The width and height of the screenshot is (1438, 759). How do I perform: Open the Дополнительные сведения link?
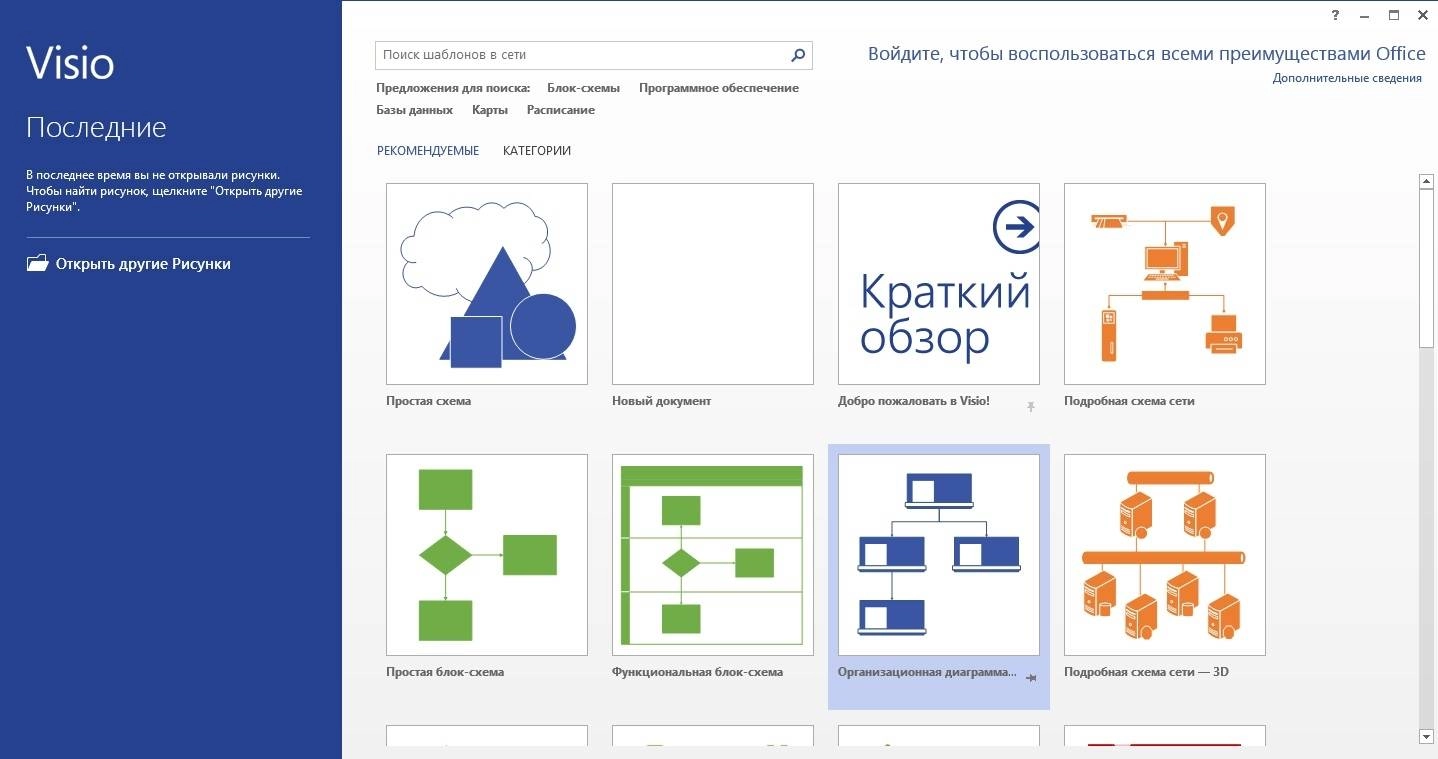(x=1347, y=78)
